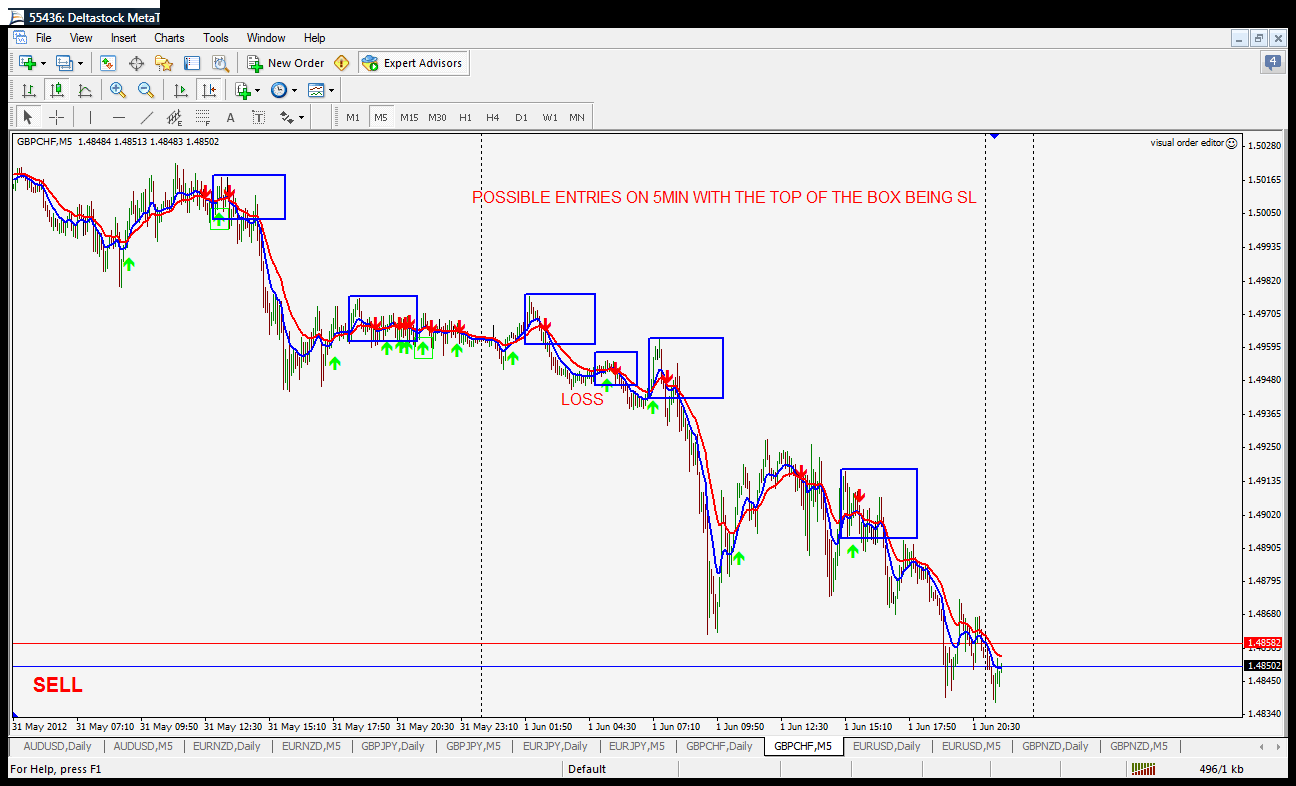Image resolution: width=1296 pixels, height=786 pixels.
Task: Toggle the Expert Advisors button
Action: pos(413,63)
